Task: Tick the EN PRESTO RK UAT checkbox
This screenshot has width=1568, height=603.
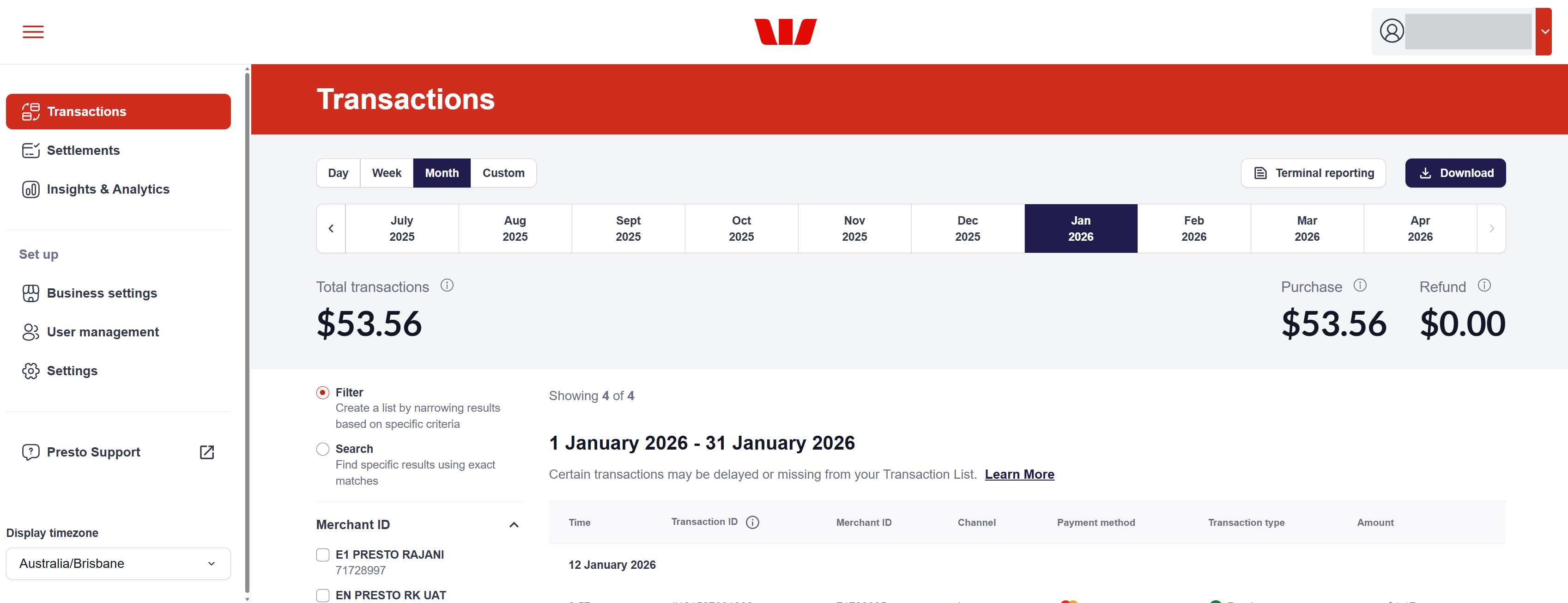Action: coord(323,595)
